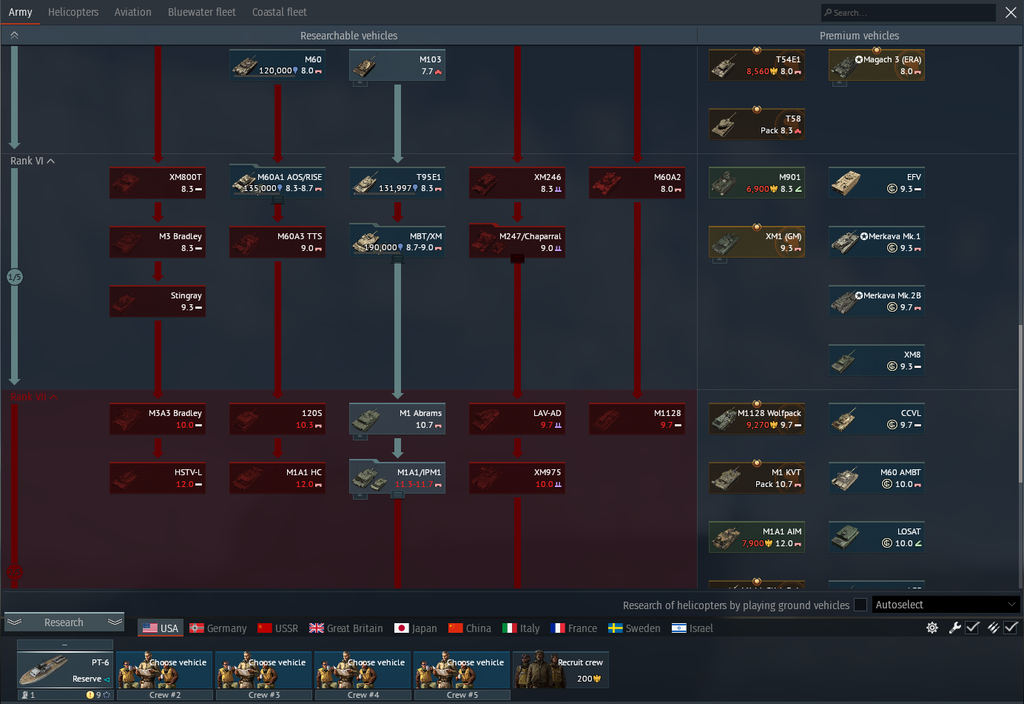
Task: Focus the Search input field
Action: 908,12
